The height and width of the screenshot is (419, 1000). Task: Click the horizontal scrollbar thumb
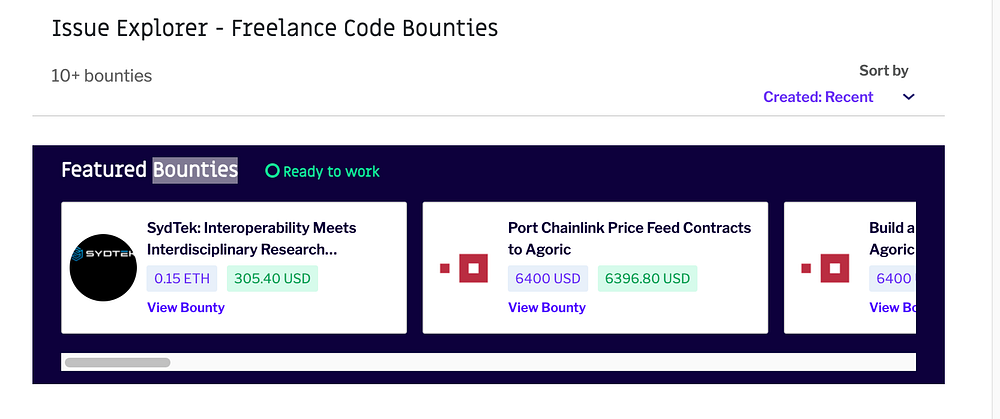pos(117,362)
